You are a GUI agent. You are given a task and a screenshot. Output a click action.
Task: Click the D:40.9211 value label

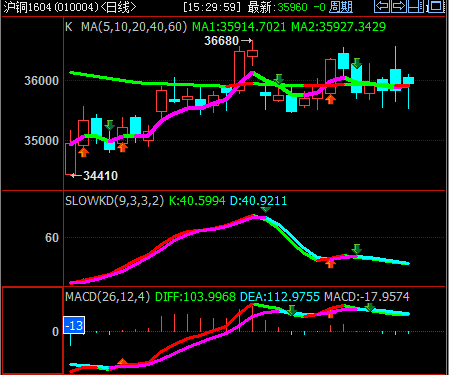258,201
